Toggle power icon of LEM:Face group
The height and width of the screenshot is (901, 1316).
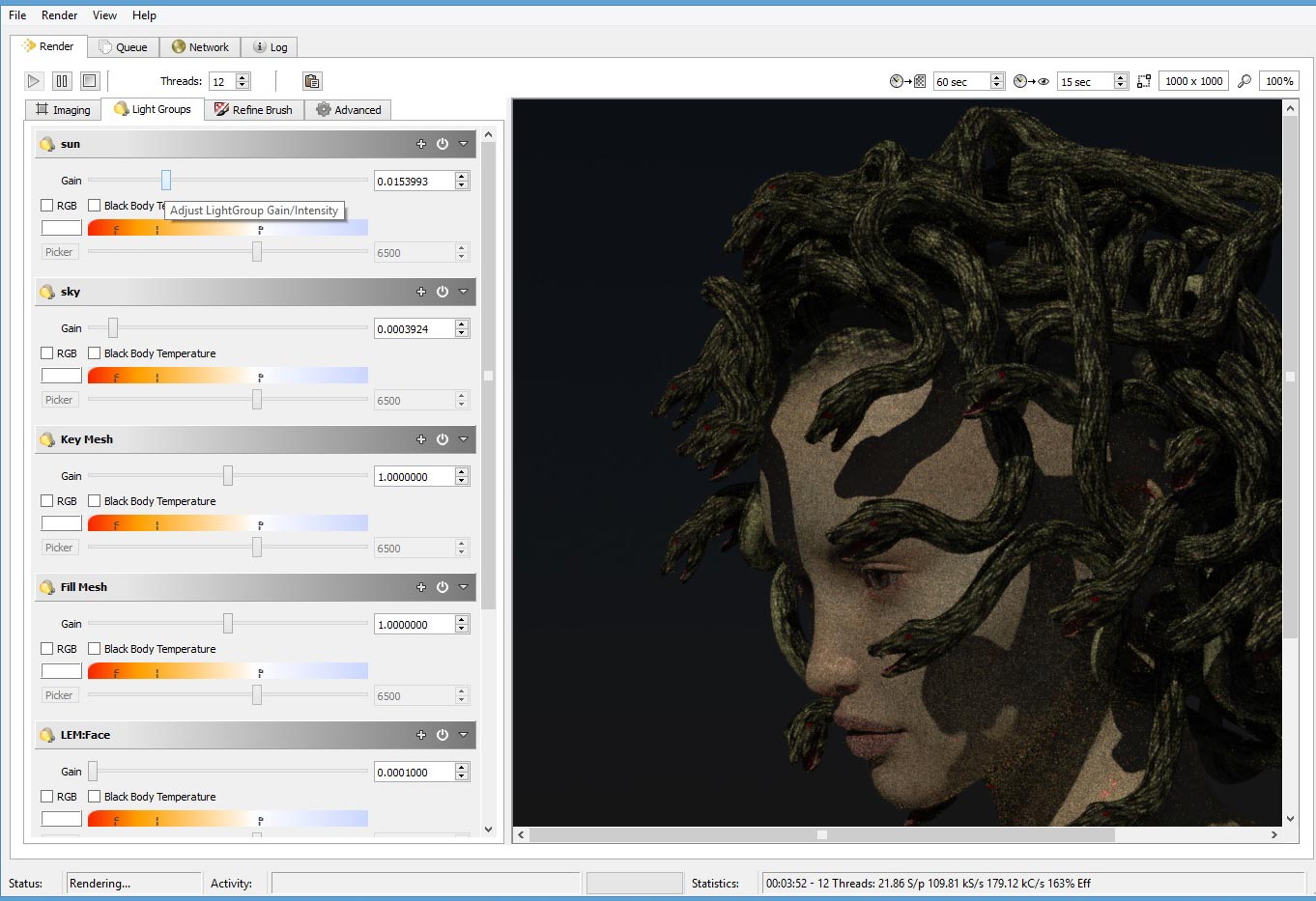pos(443,735)
